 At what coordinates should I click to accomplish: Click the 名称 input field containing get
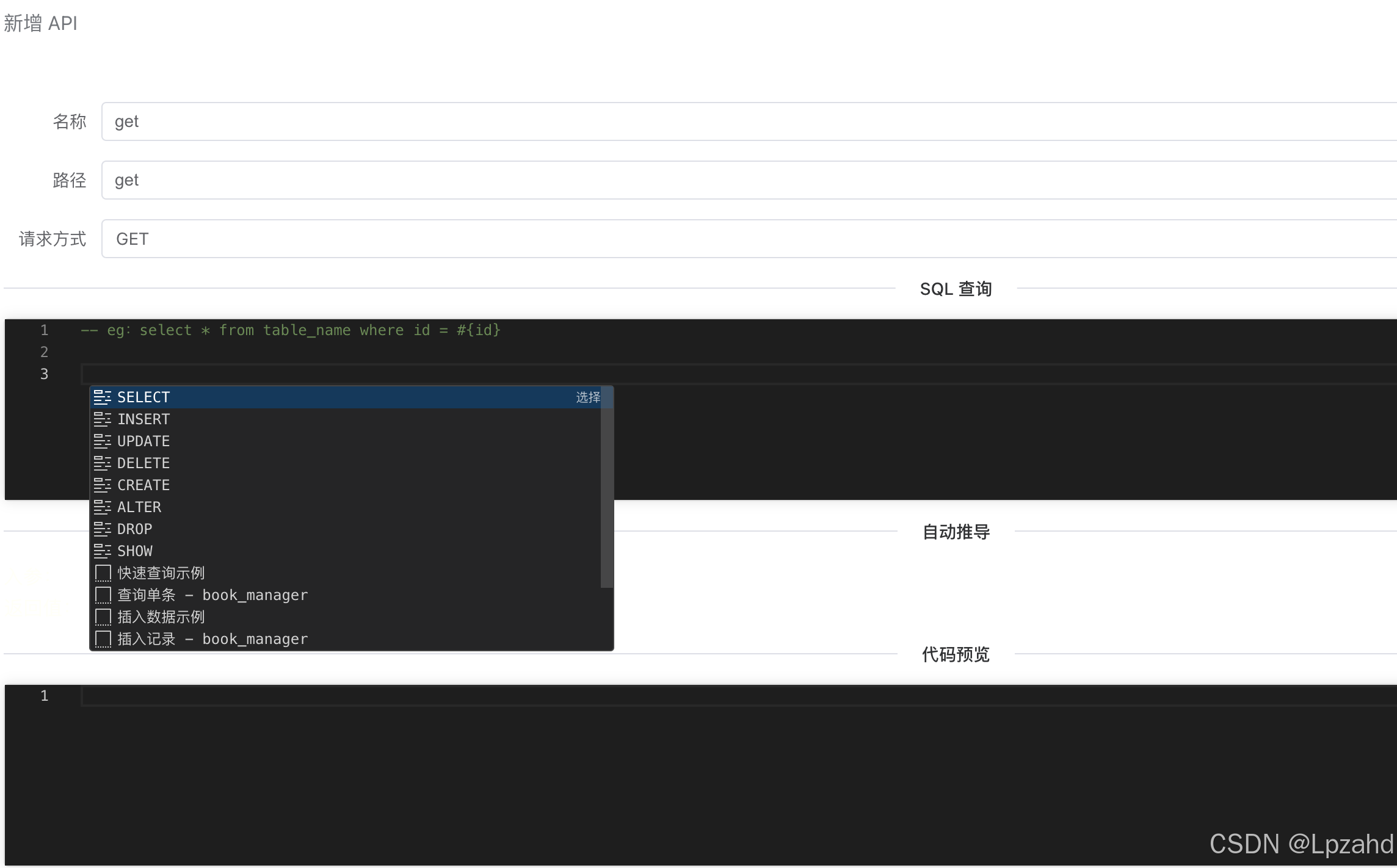(x=427, y=121)
